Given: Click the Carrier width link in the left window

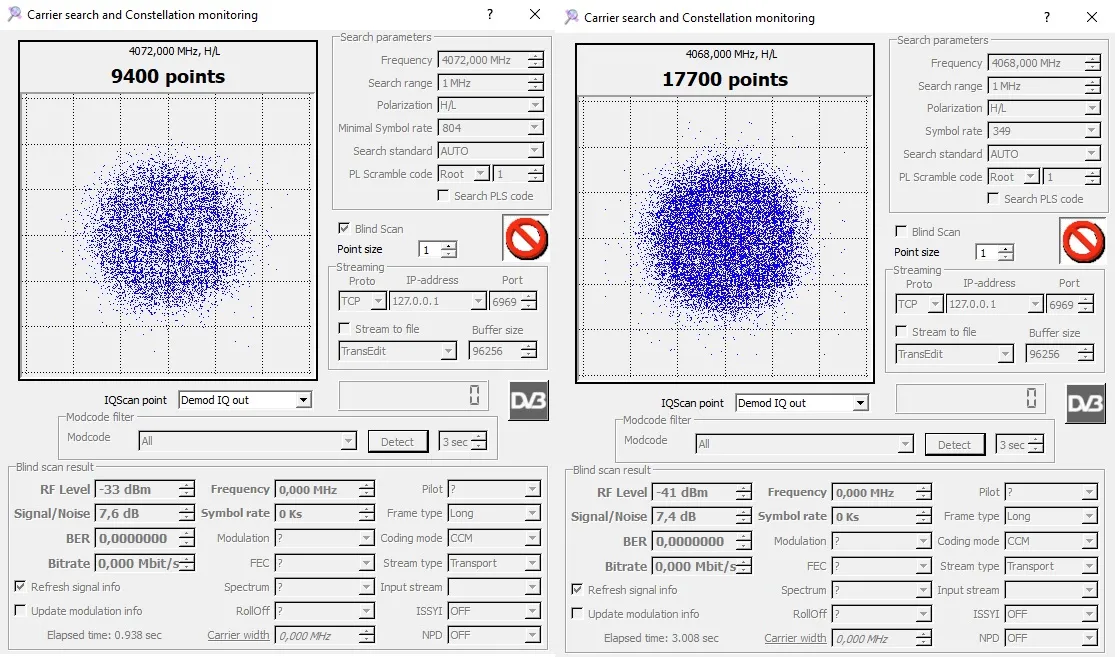Looking at the screenshot, I should point(238,635).
